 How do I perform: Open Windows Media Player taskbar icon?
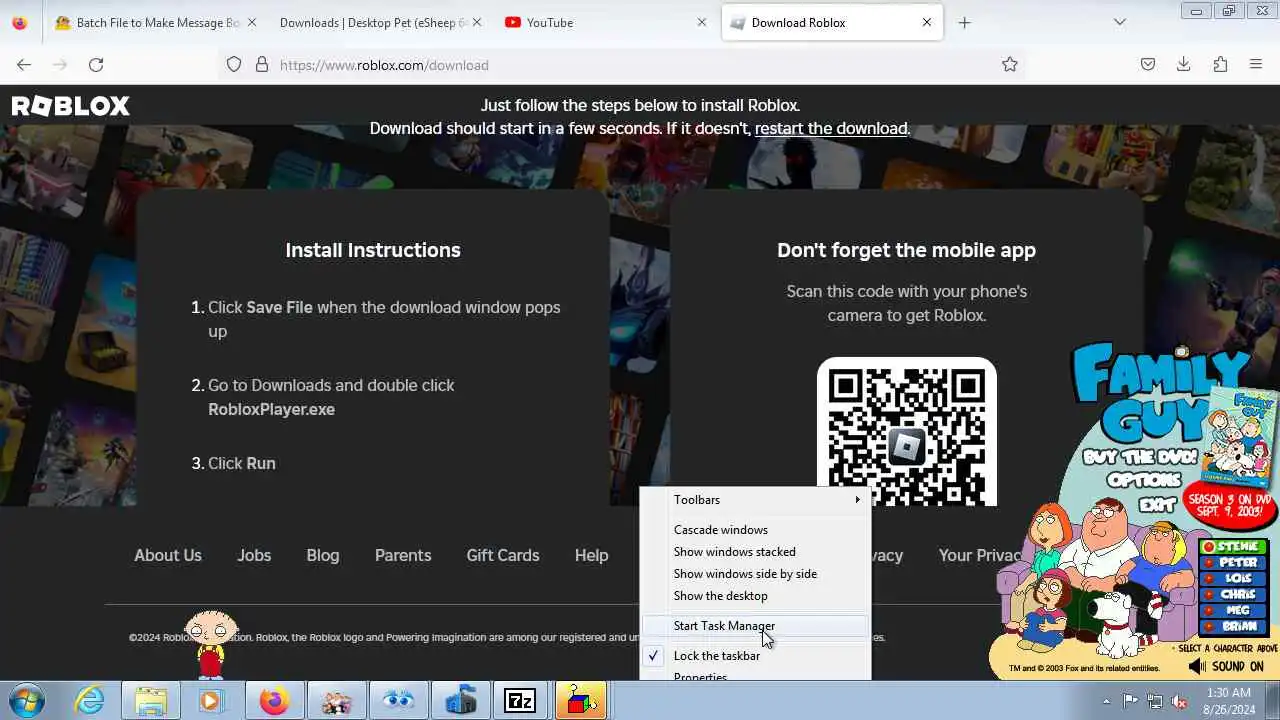[x=211, y=701]
